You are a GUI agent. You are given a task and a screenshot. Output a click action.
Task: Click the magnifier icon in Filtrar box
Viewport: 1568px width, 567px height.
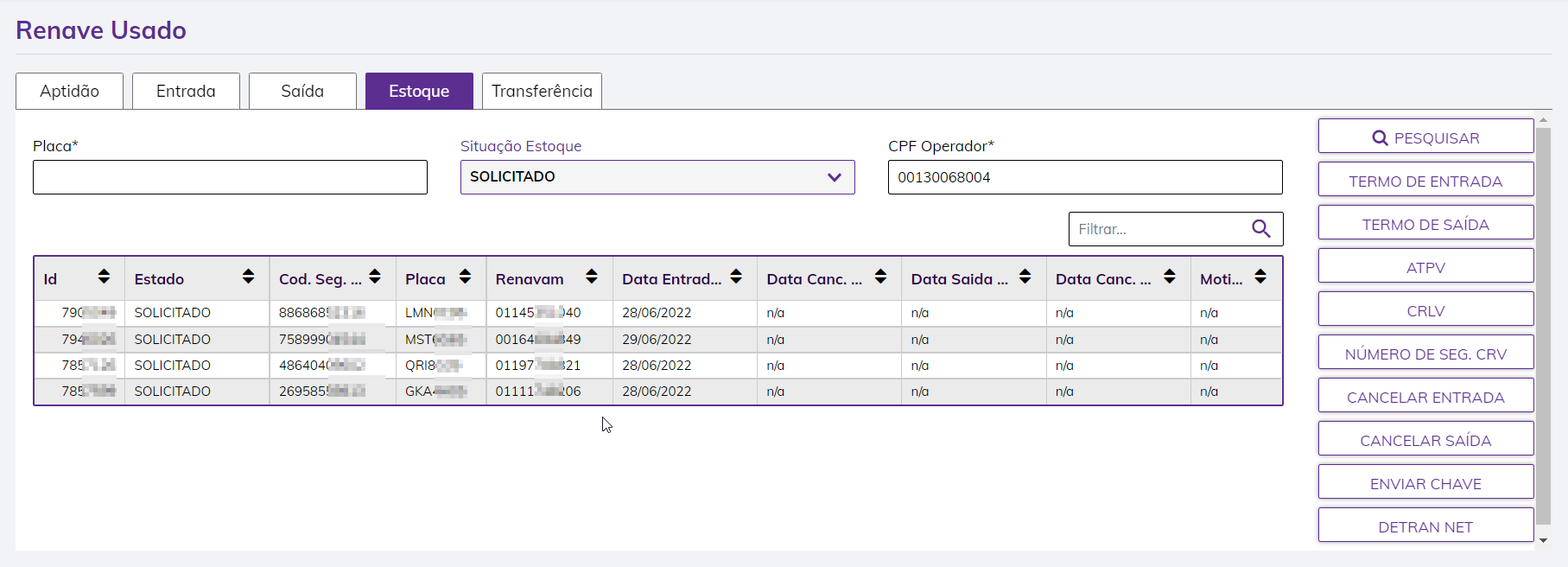1260,229
